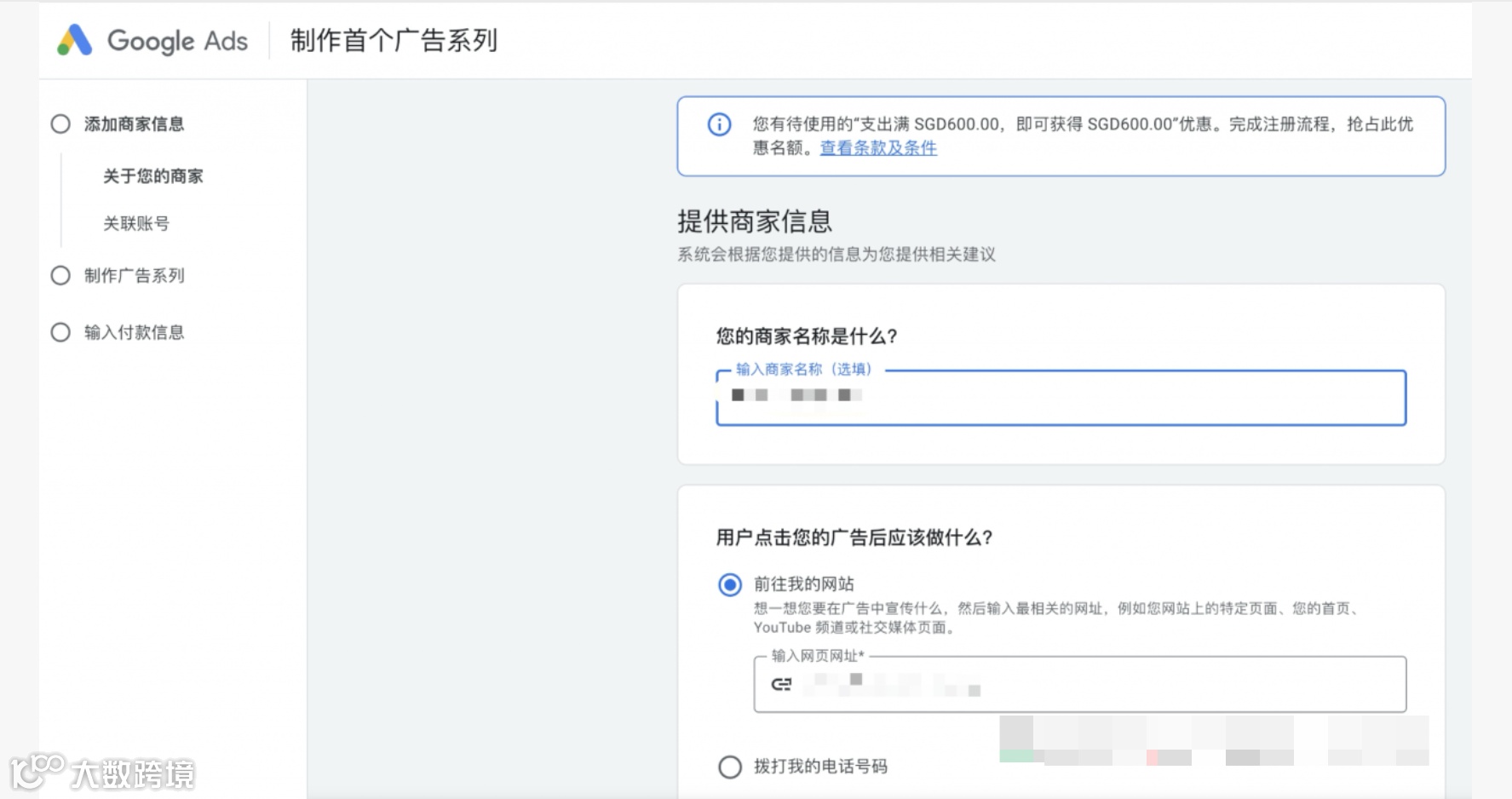Click the 系统会根据您提供的信息 subtitle text
1512x799 pixels.
tap(836, 255)
